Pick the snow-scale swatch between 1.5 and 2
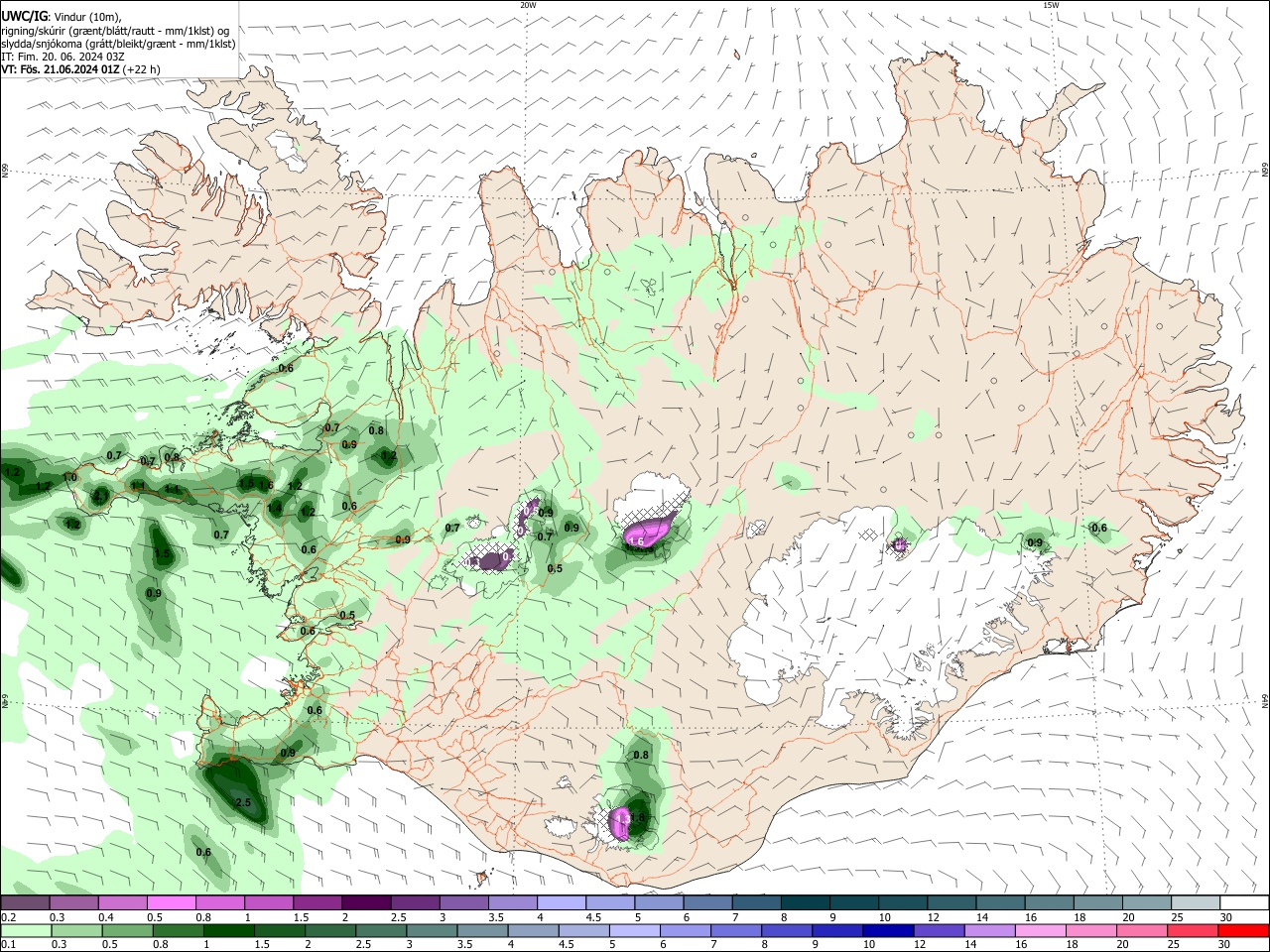1270x952 pixels. click(x=317, y=902)
